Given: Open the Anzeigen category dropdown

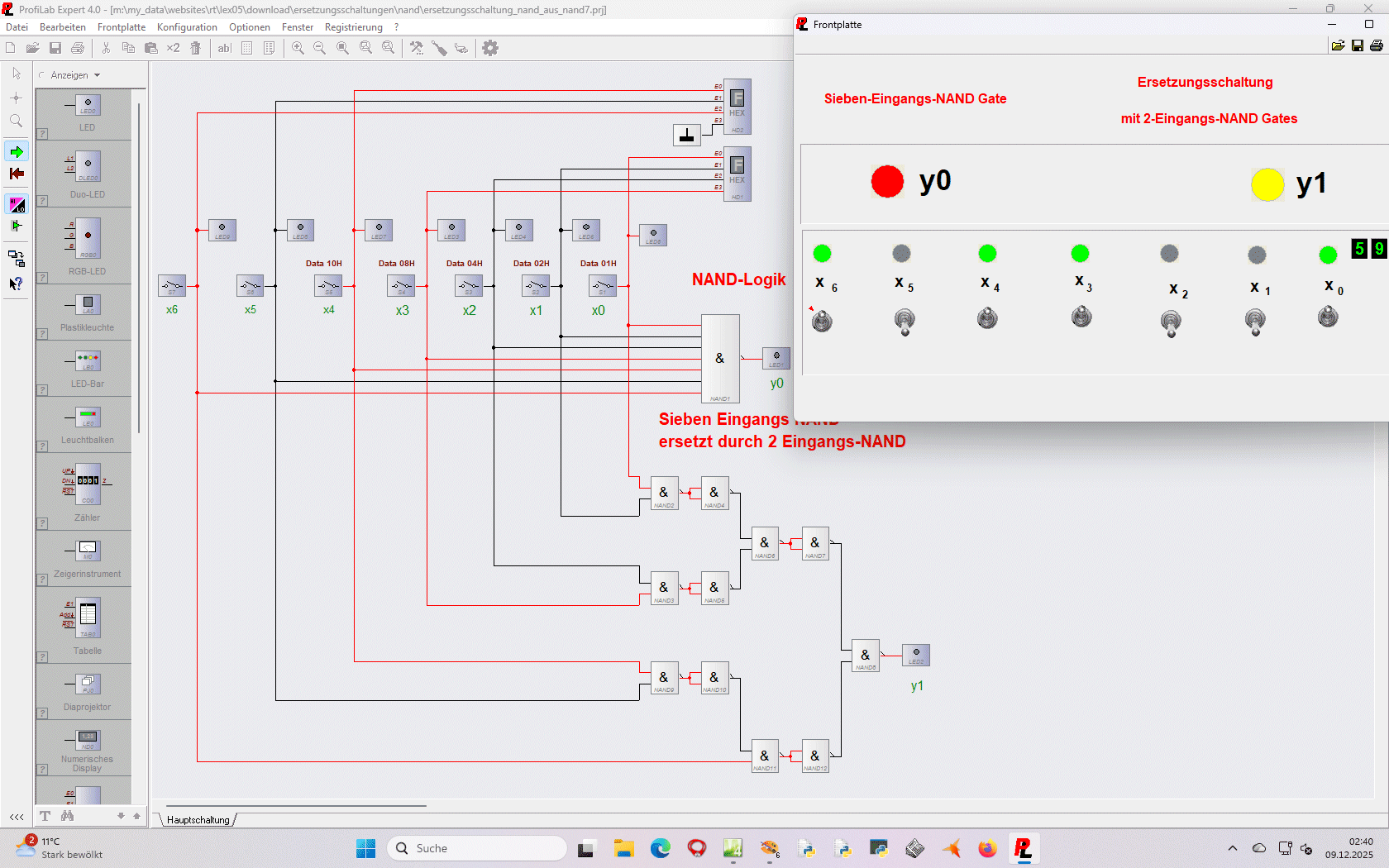Looking at the screenshot, I should click(x=74, y=75).
